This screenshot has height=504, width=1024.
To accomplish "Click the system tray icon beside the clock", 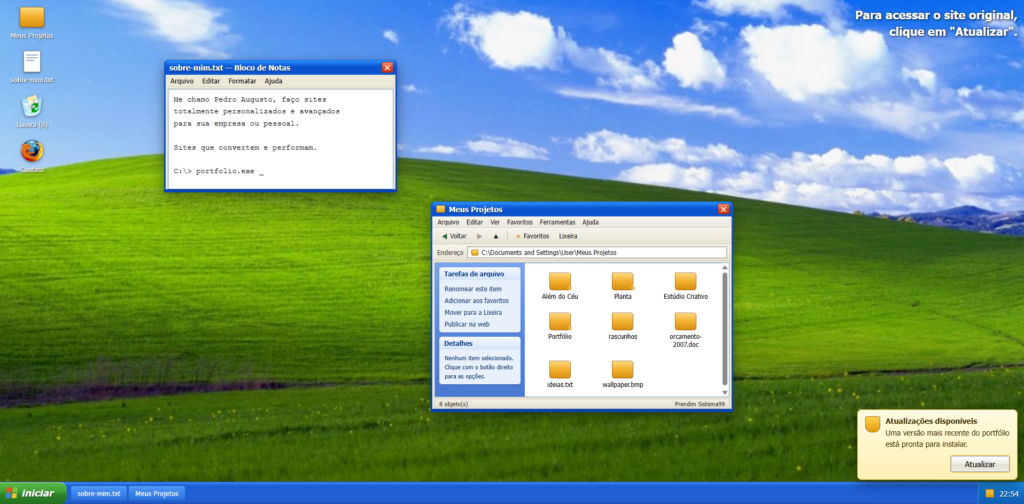I will tap(989, 494).
